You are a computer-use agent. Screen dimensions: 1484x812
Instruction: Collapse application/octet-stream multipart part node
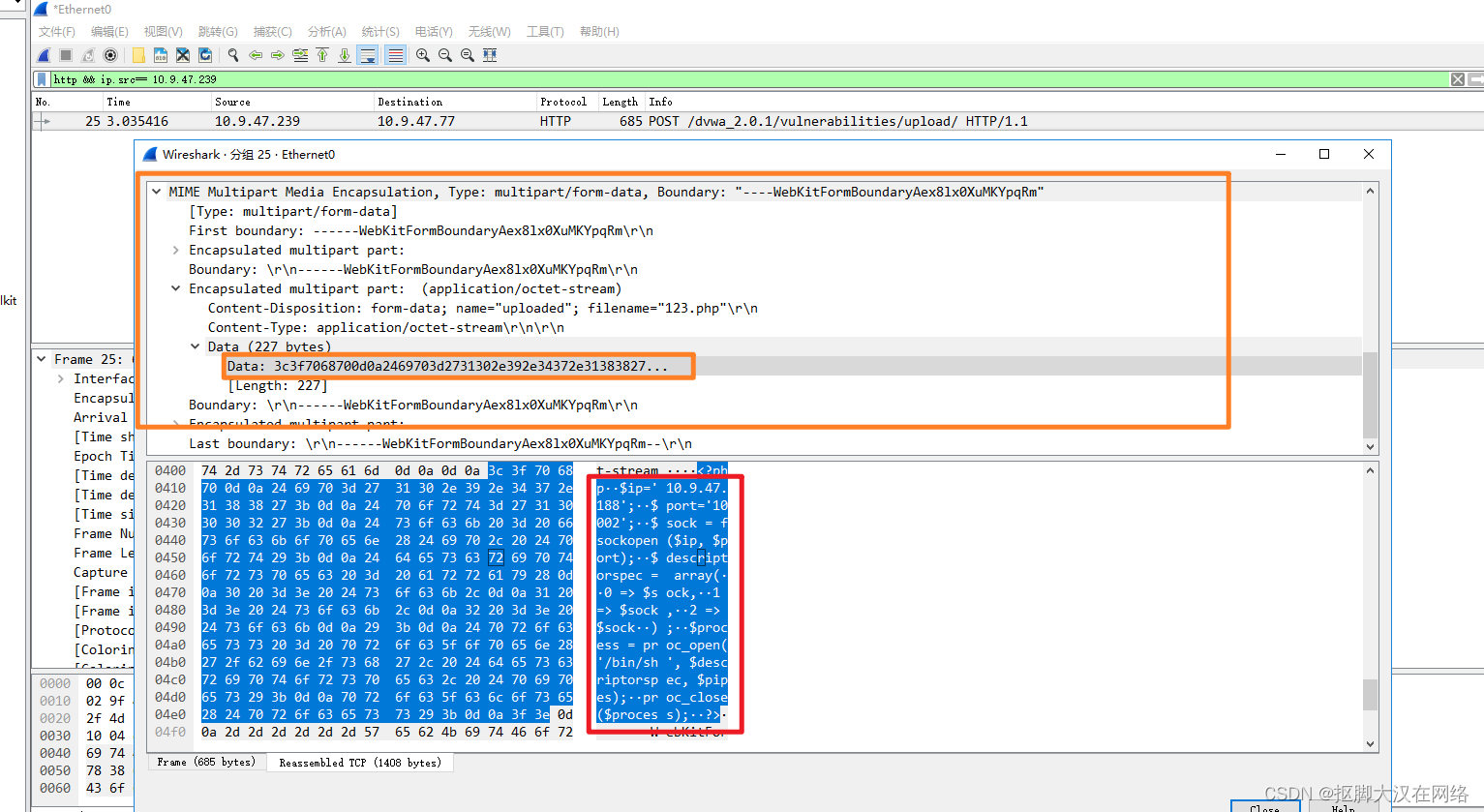[x=175, y=288]
